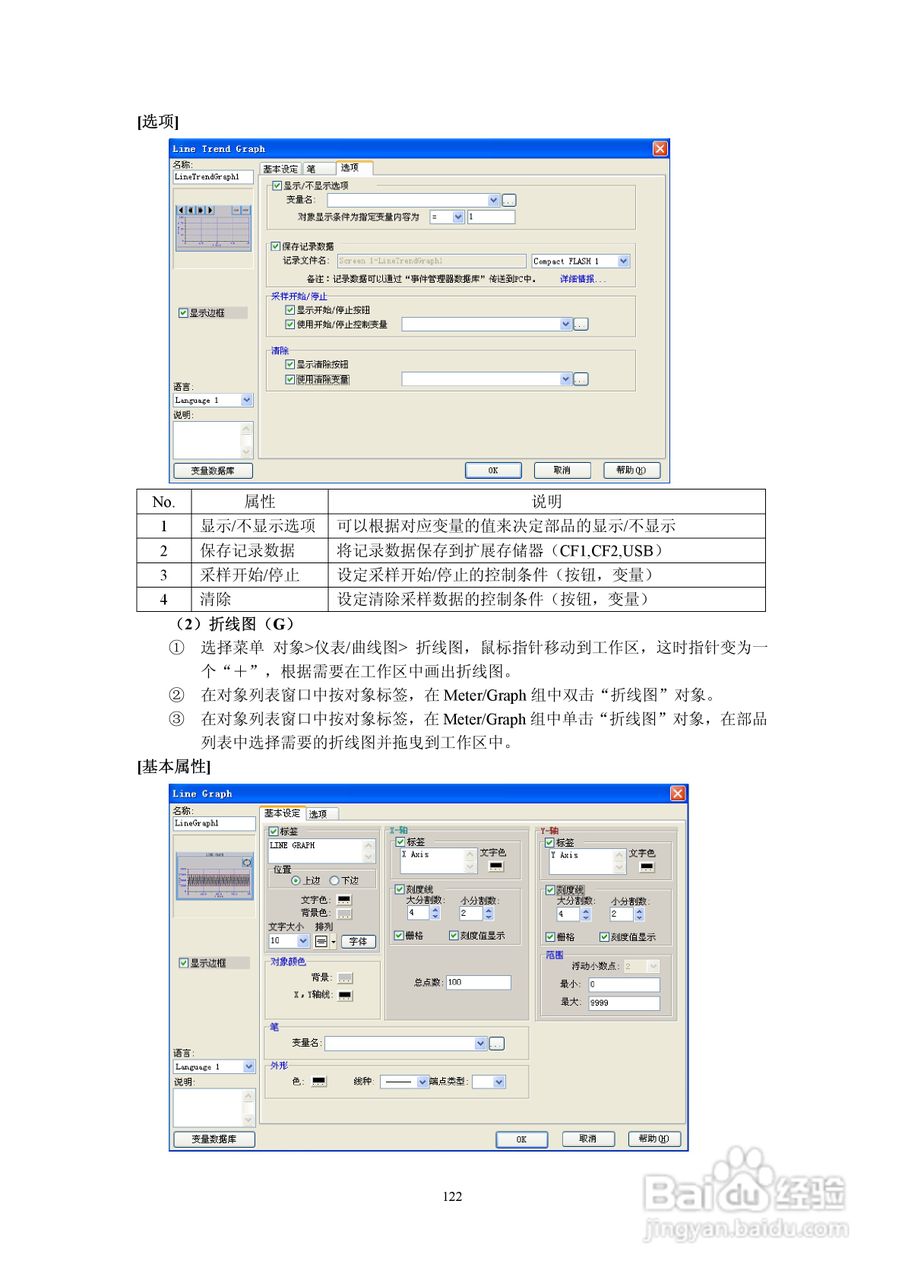Click the 排列 alignment icon in Line Graph
Image resolution: width=905 pixels, height=1280 pixels.
pos(321,940)
